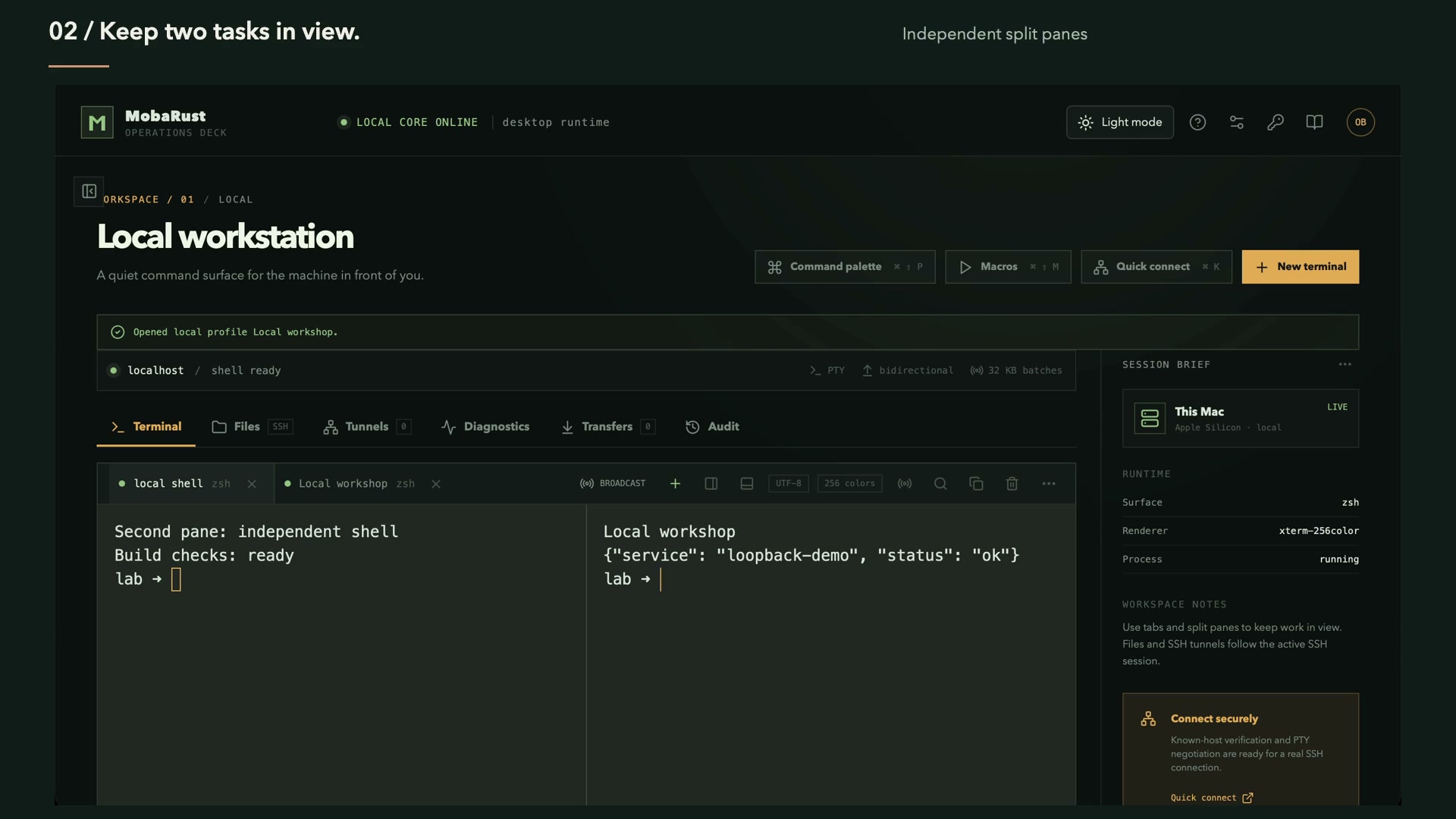1456x819 pixels.
Task: Click the Transfers tab count badge
Action: 648,427
